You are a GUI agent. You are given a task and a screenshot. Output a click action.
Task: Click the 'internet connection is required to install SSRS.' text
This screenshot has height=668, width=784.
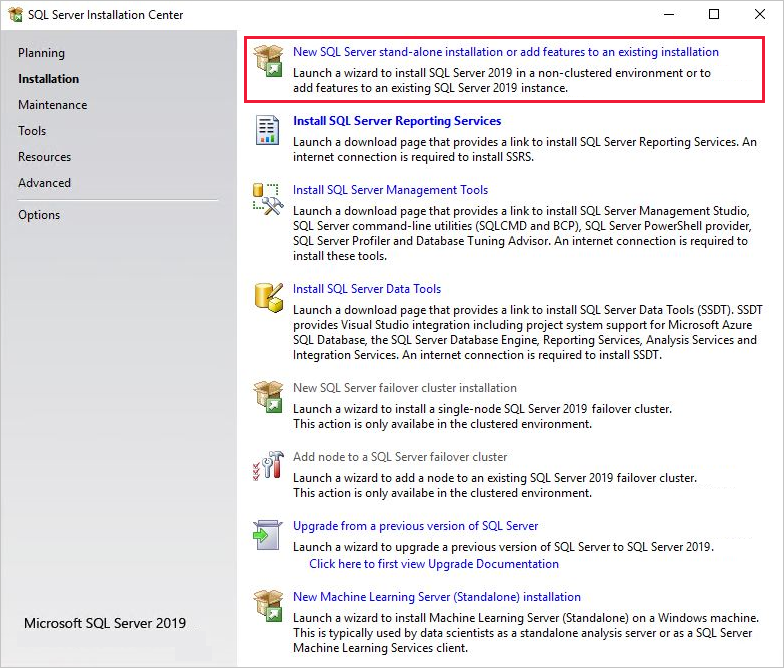(x=414, y=157)
